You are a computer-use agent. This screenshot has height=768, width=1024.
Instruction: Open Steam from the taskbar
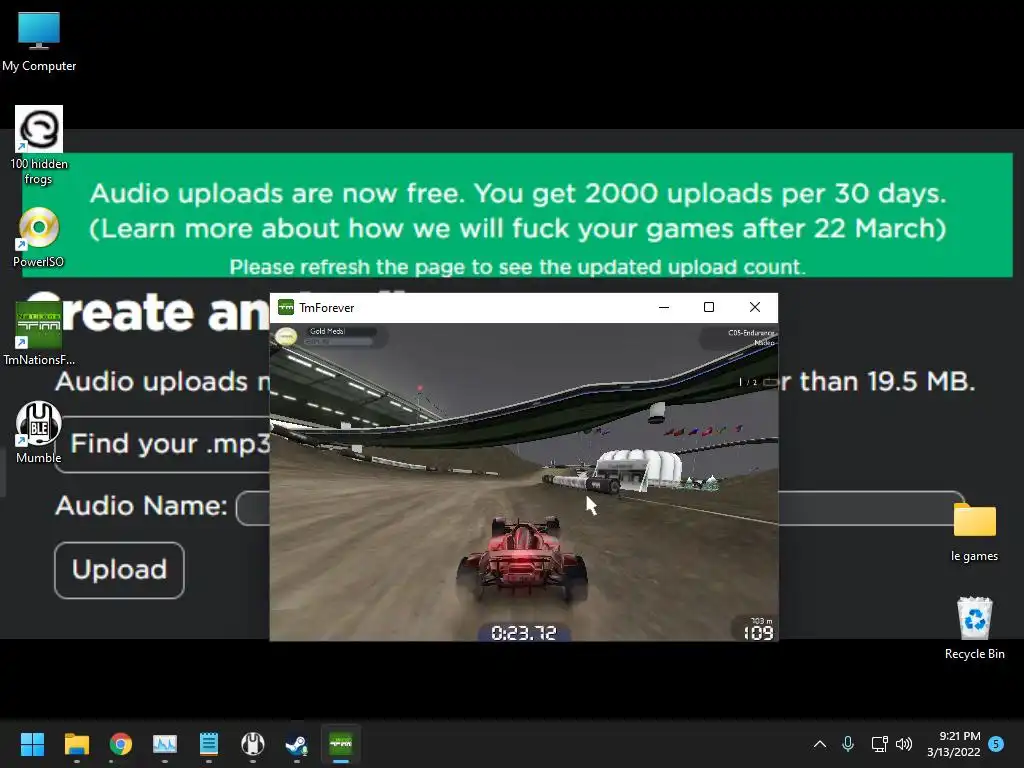click(x=297, y=744)
